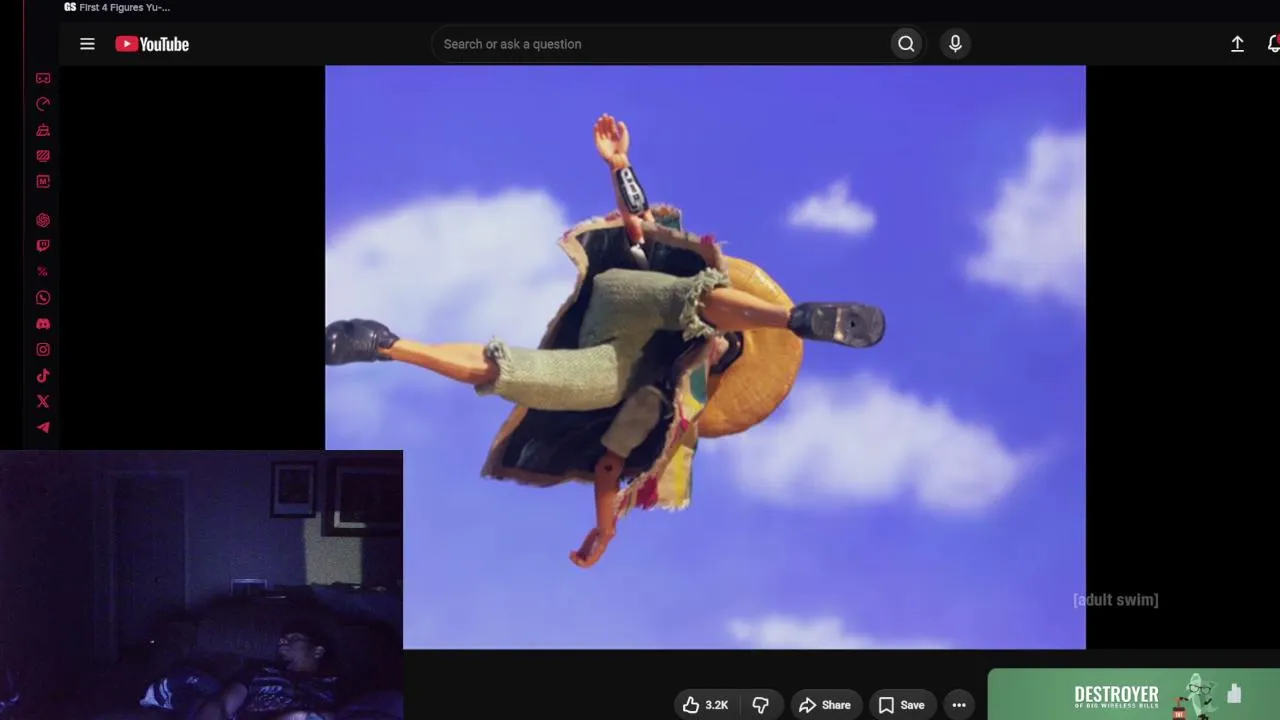Focus the 'Search or ask a question' field
Image resolution: width=1280 pixels, height=720 pixels.
(x=660, y=44)
